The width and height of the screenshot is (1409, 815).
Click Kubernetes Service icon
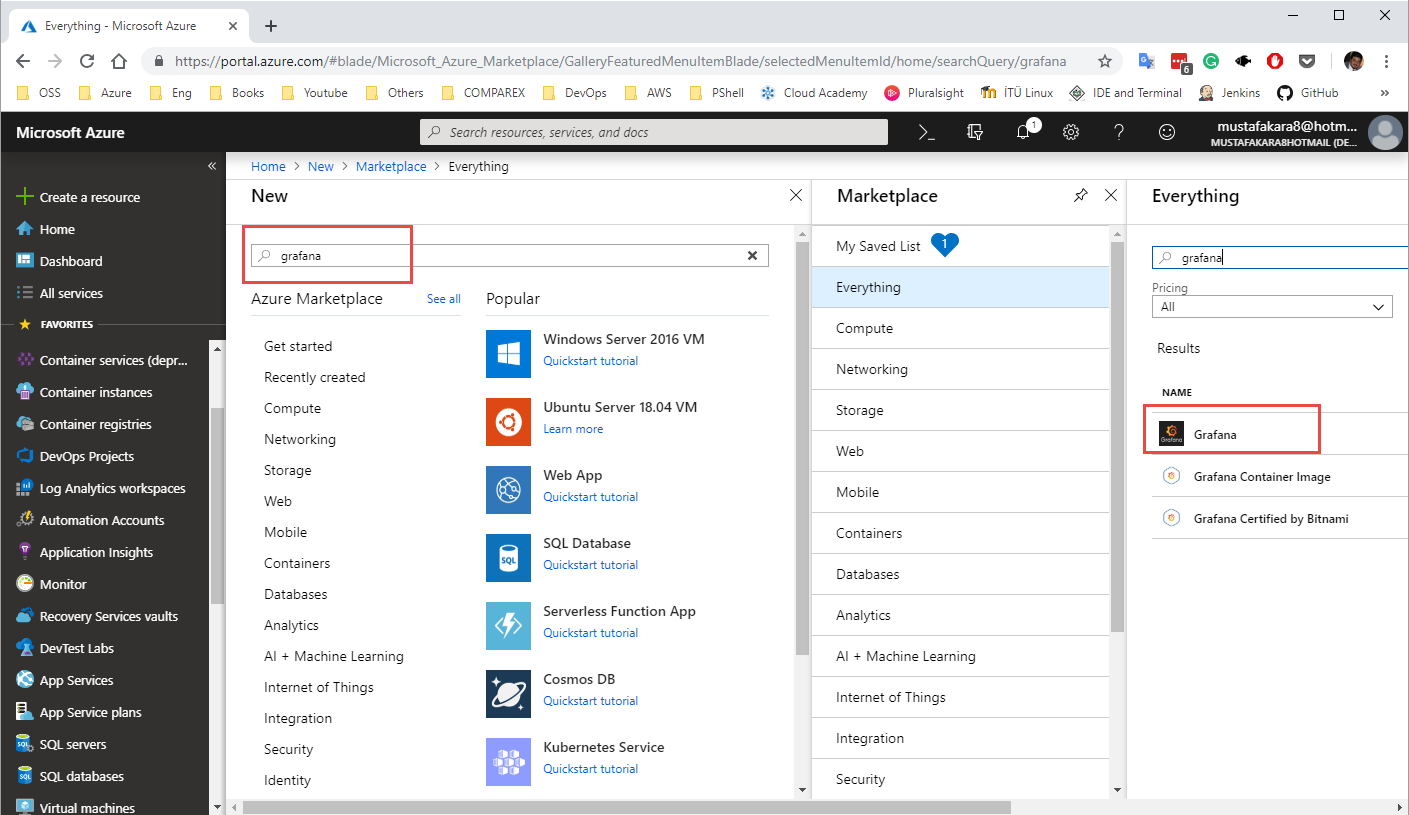click(508, 762)
